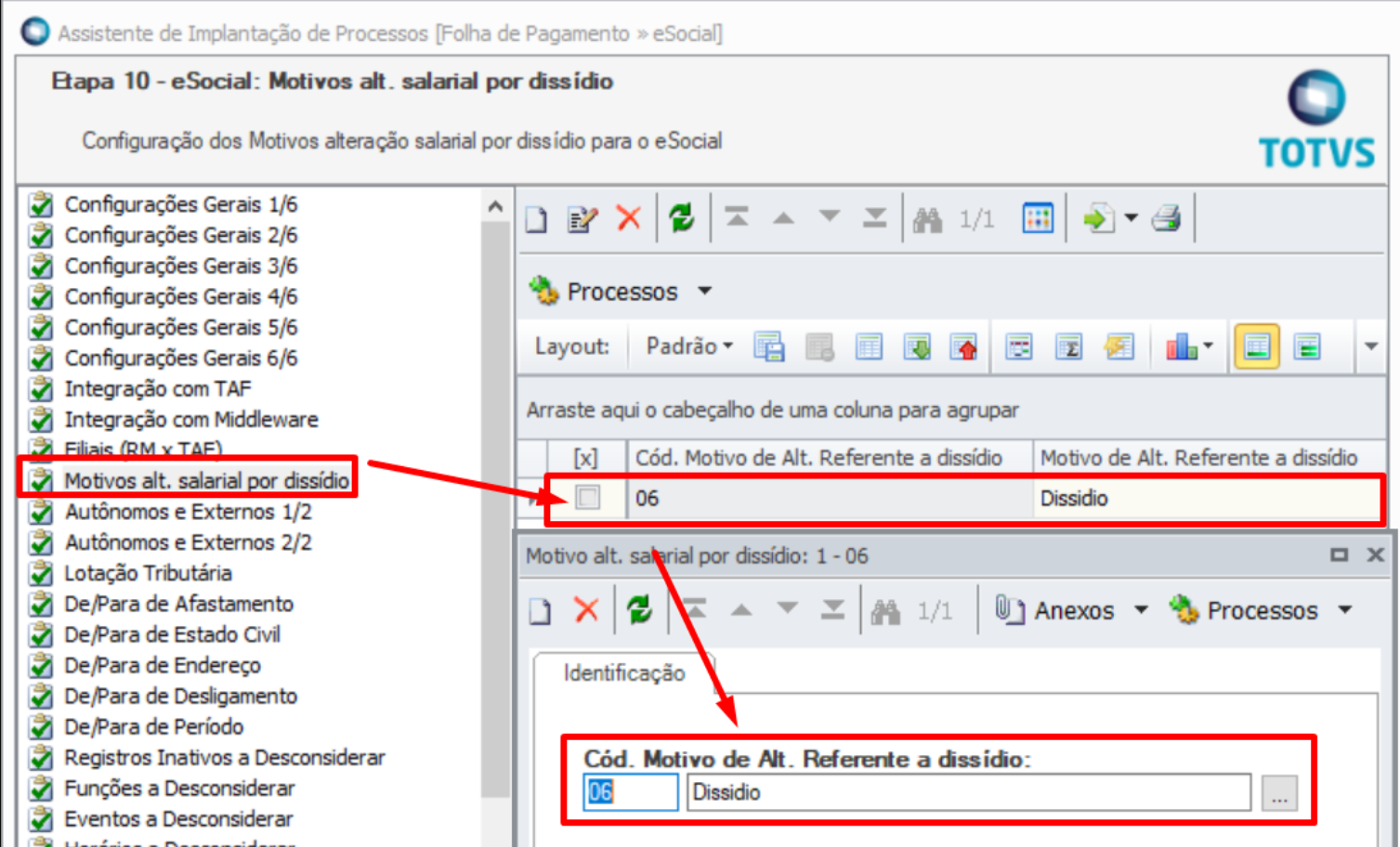Click red delete X in detail window toolbar
The image size is (1400, 847).
[x=586, y=610]
